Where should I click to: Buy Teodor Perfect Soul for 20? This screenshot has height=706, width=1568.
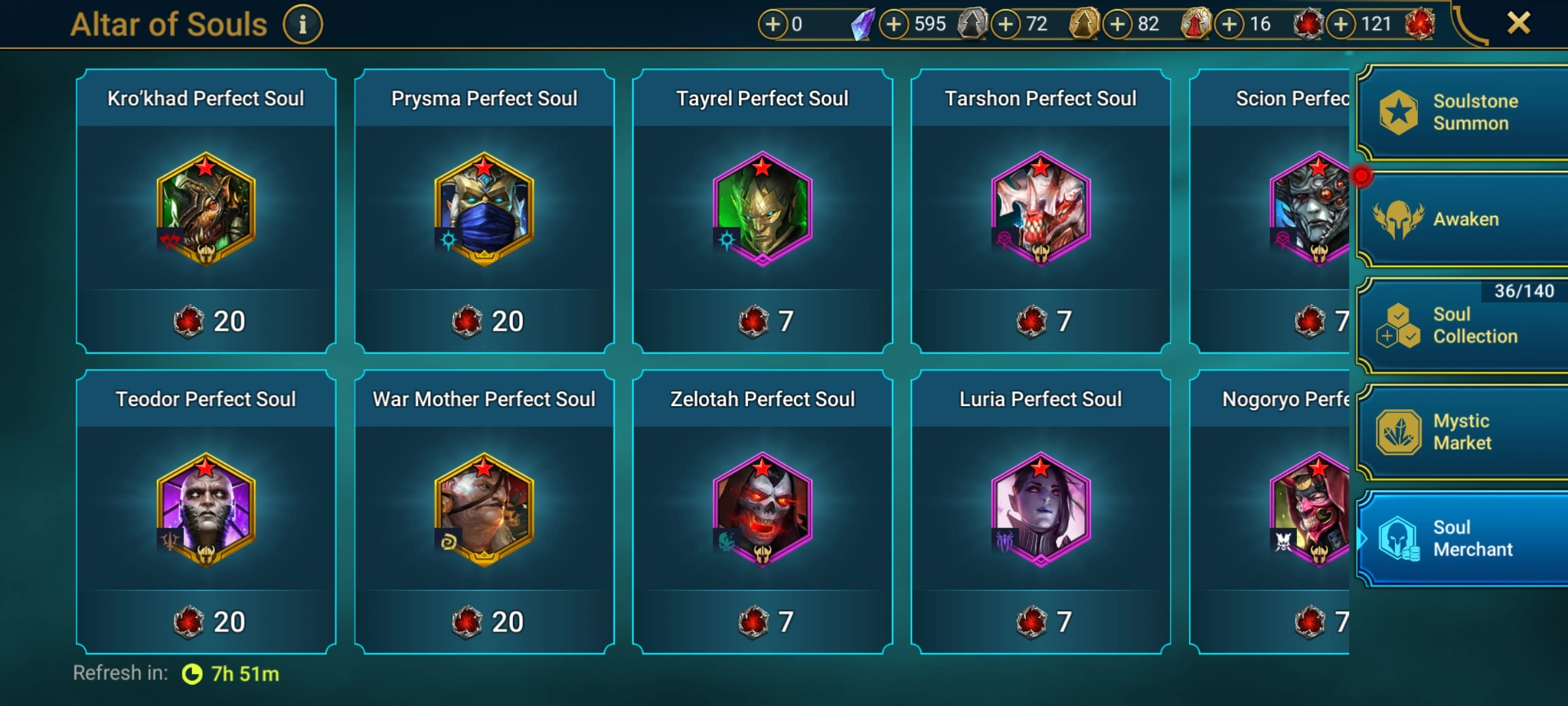tap(206, 622)
